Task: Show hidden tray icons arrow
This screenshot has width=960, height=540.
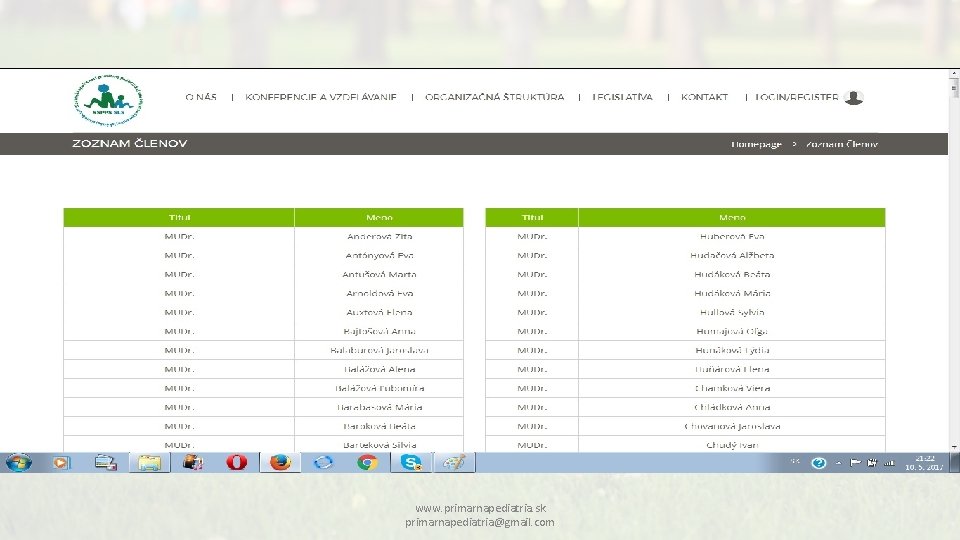Action: [x=839, y=463]
